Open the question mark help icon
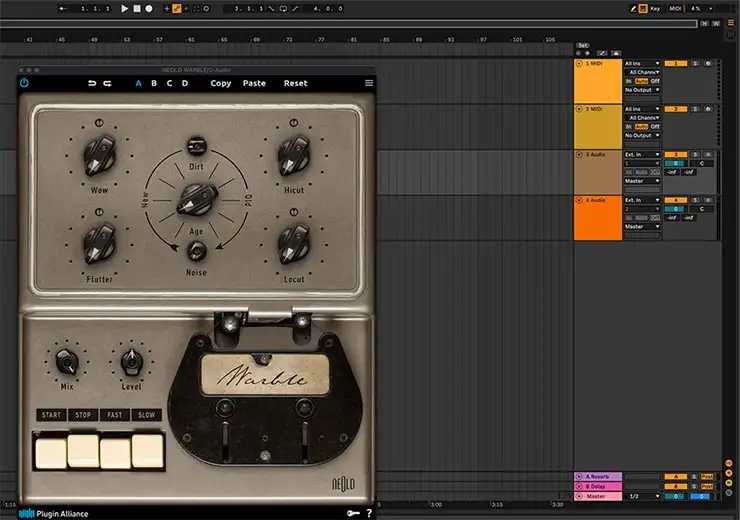 369,513
